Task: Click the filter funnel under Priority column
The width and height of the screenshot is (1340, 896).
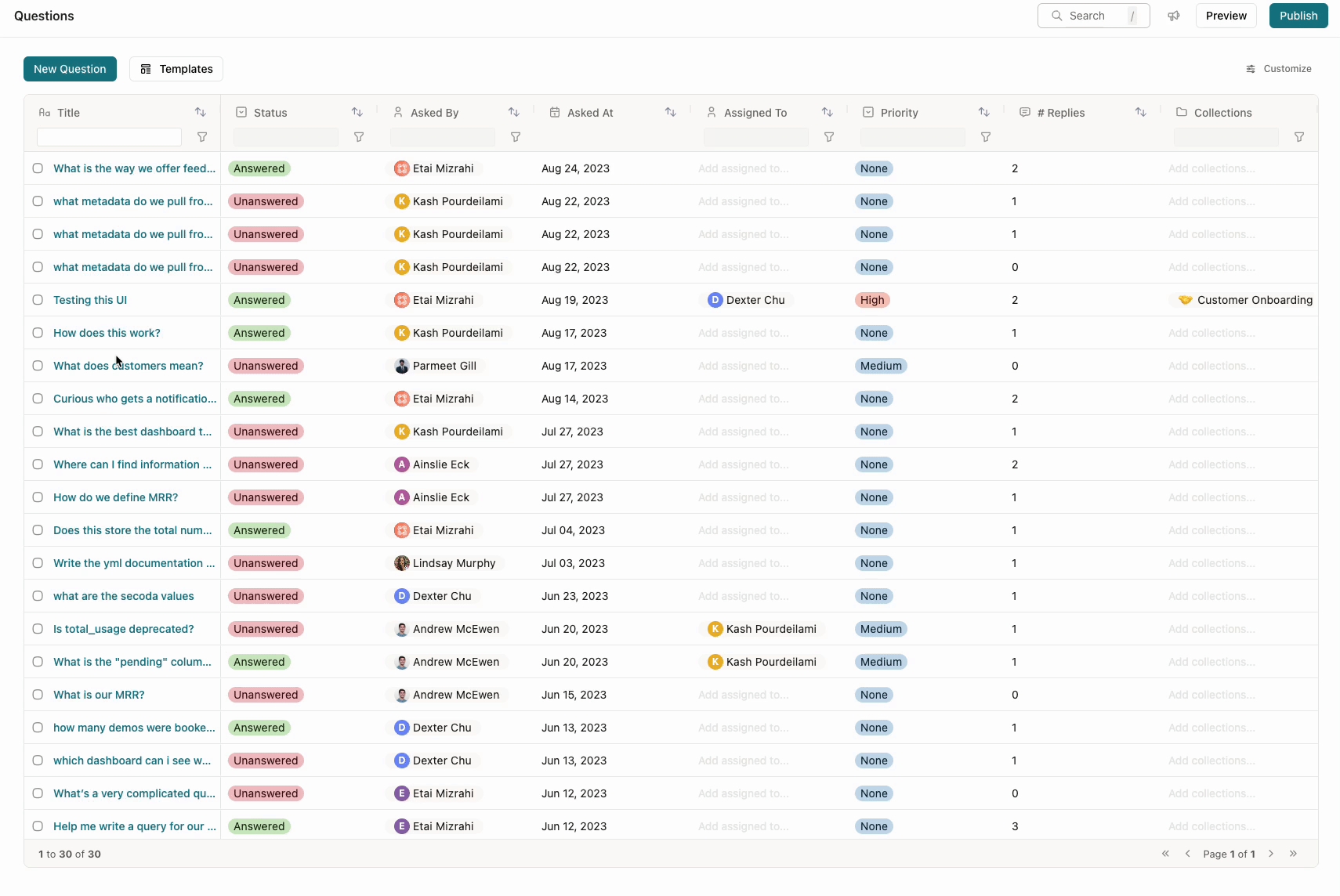Action: point(986,137)
